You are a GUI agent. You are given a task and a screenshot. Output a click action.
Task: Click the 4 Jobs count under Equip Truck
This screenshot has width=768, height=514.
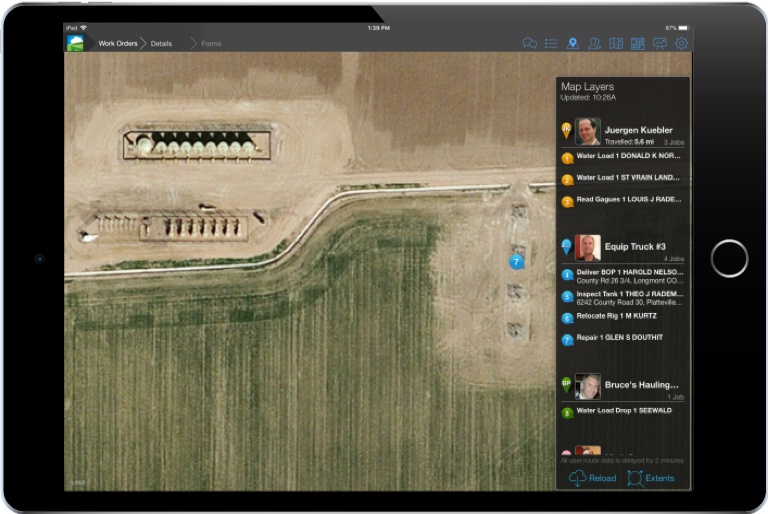pos(674,259)
